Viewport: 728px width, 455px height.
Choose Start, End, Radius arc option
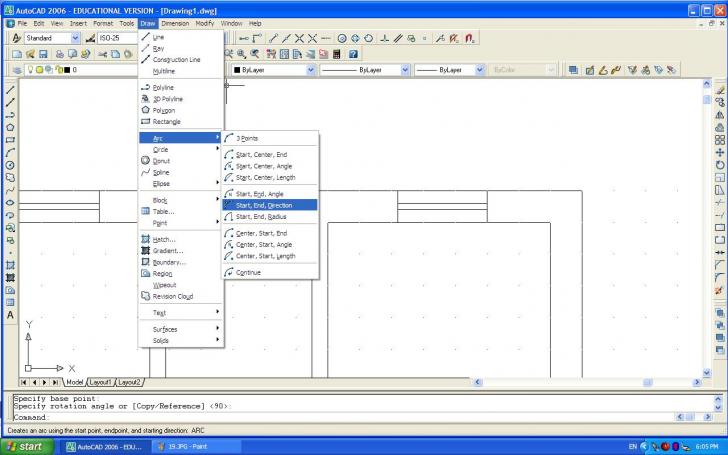pos(270,217)
